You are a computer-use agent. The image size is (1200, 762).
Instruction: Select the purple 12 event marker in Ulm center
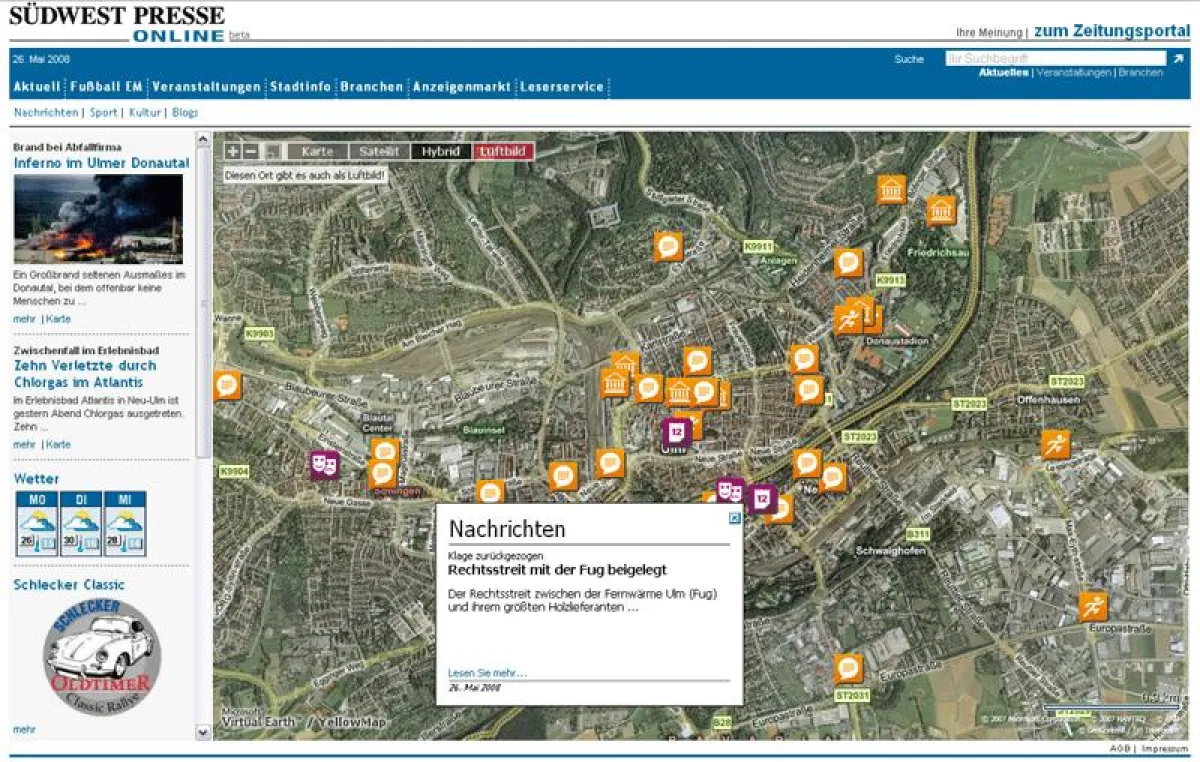pyautogui.click(x=675, y=429)
